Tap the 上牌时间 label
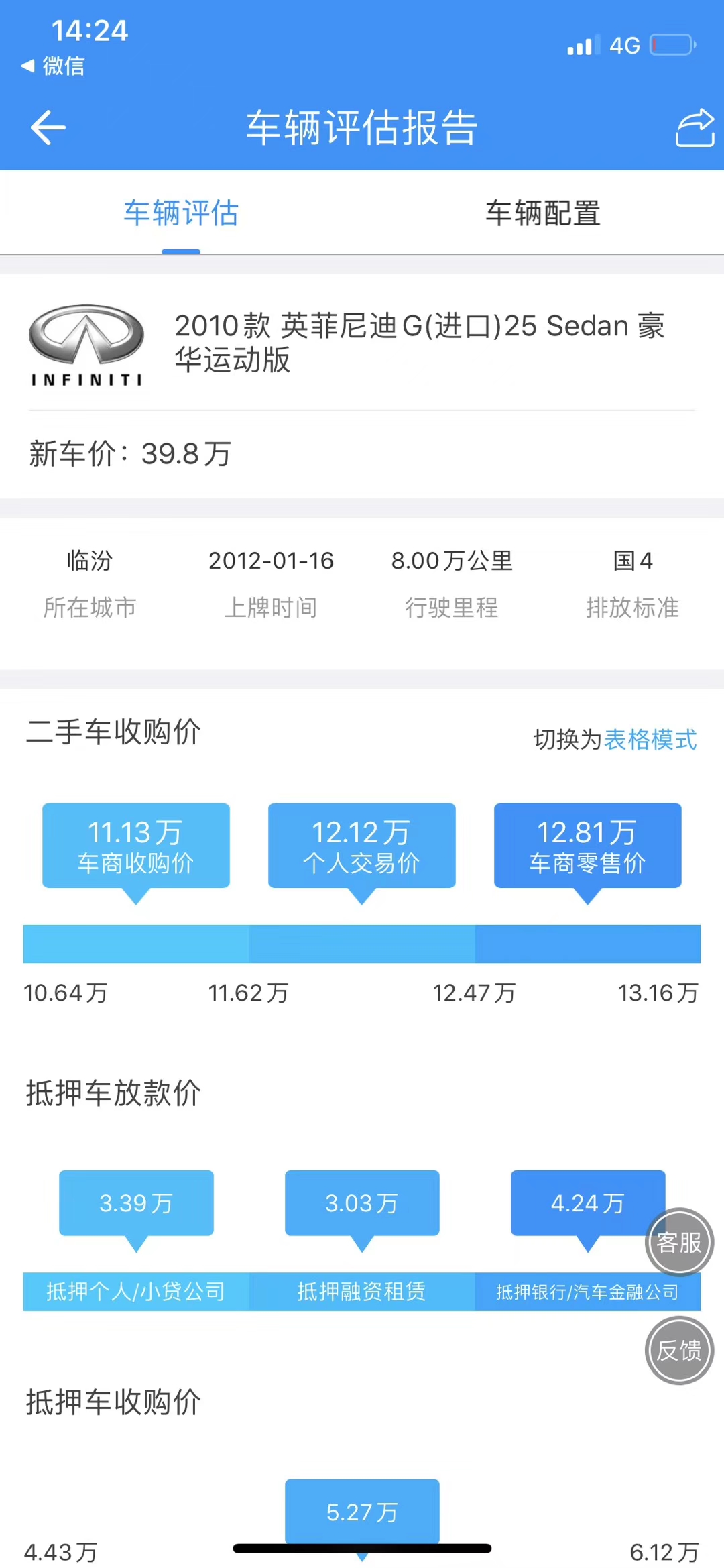This screenshot has height=1568, width=724. pos(271,608)
